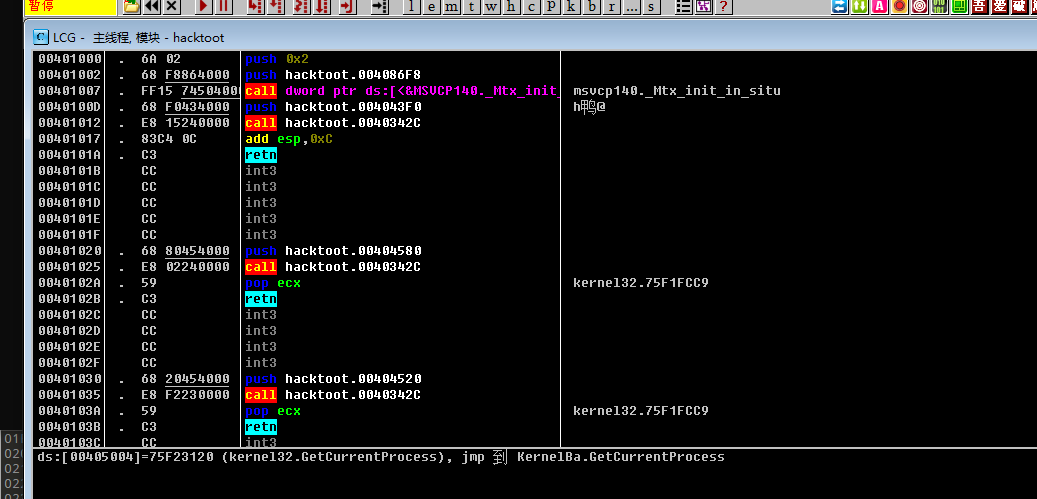Show Executable modules with the 'e' button
The image size is (1037, 499).
pos(432,7)
